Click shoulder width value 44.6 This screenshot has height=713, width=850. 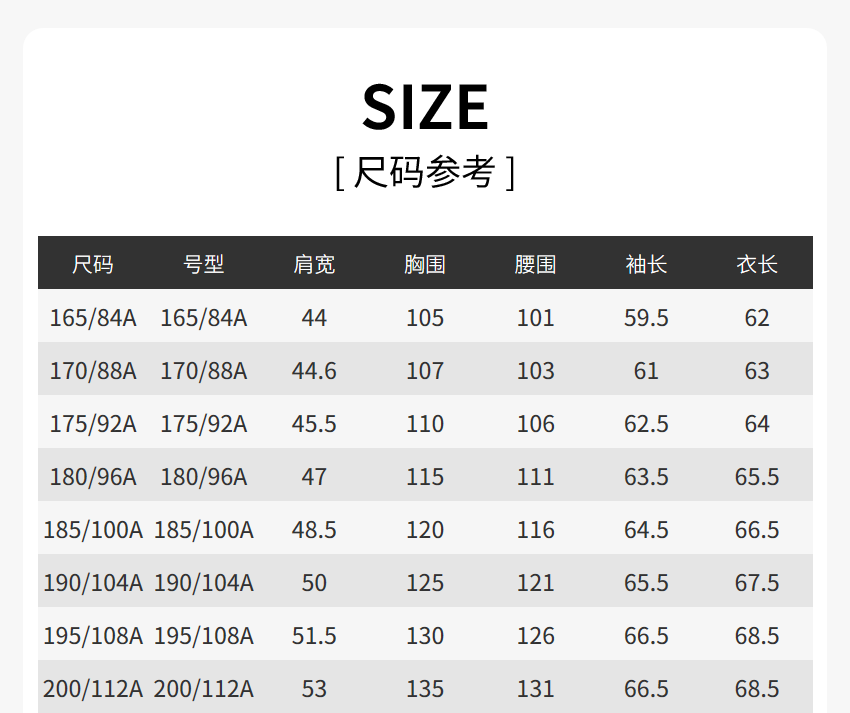pyautogui.click(x=314, y=371)
